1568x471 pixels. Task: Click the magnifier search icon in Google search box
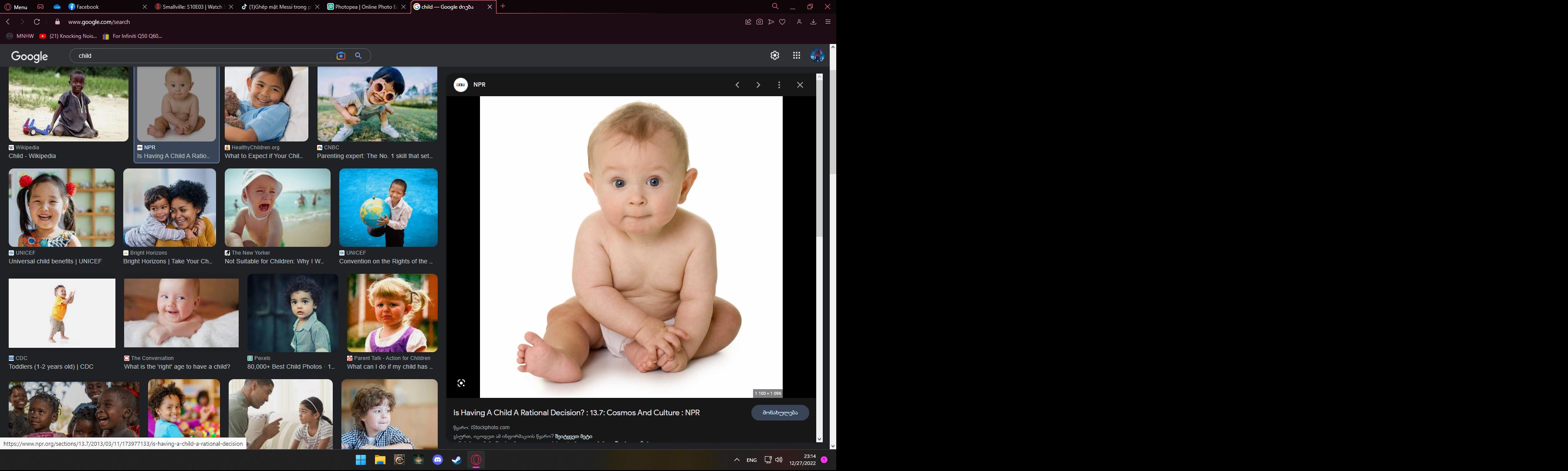pos(358,56)
